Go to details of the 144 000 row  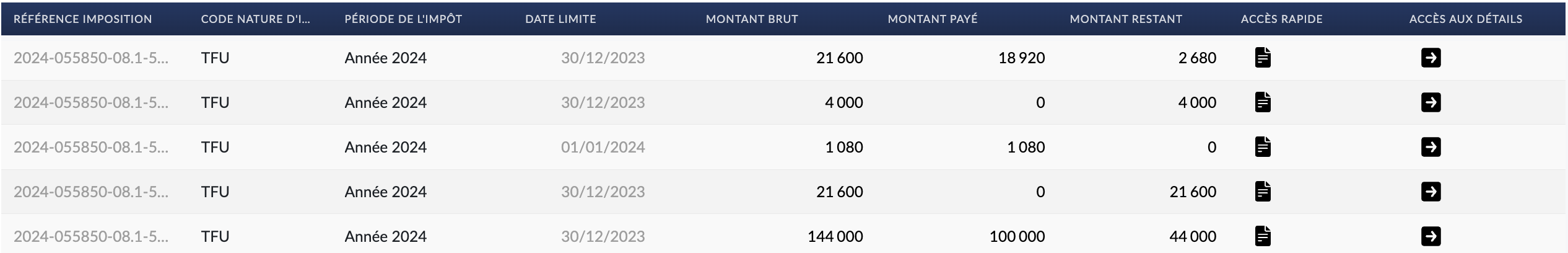click(1431, 236)
